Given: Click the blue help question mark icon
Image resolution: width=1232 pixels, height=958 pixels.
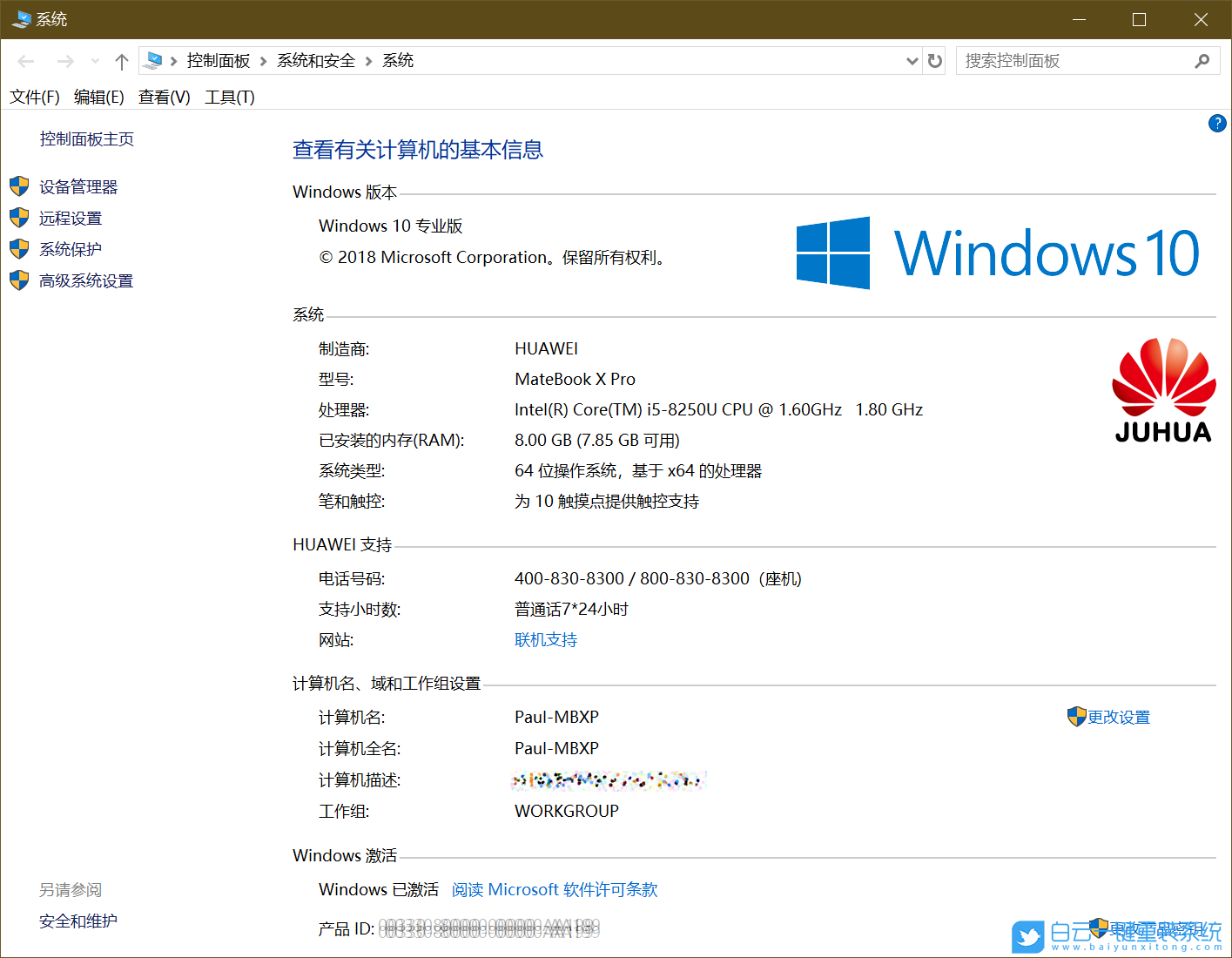Looking at the screenshot, I should [x=1216, y=123].
